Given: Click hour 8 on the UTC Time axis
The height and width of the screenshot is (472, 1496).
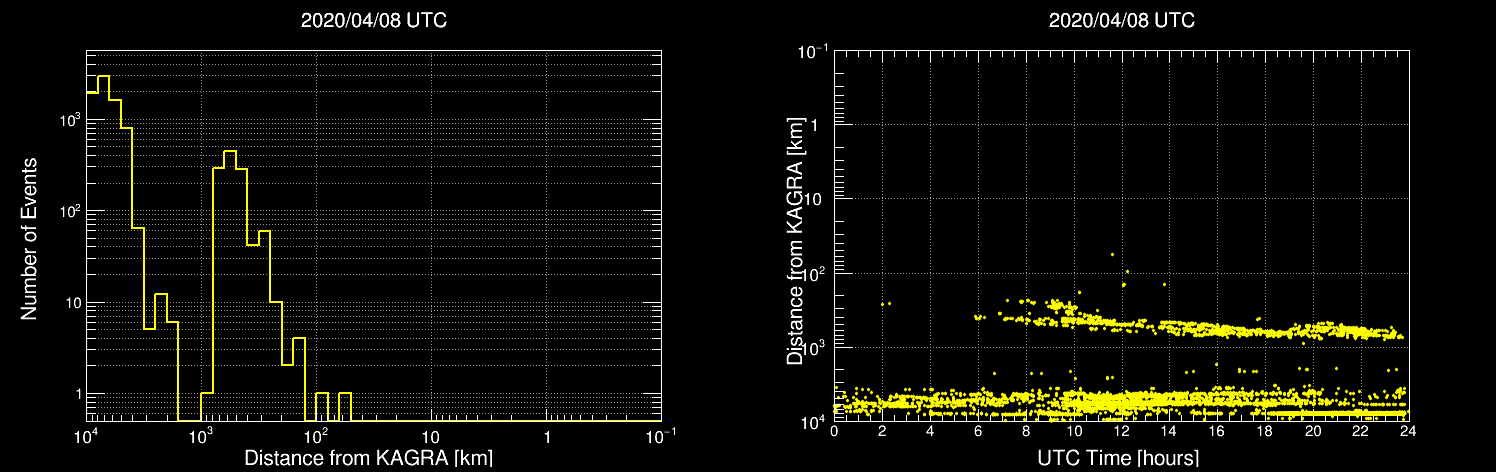Looking at the screenshot, I should click(x=1025, y=431).
